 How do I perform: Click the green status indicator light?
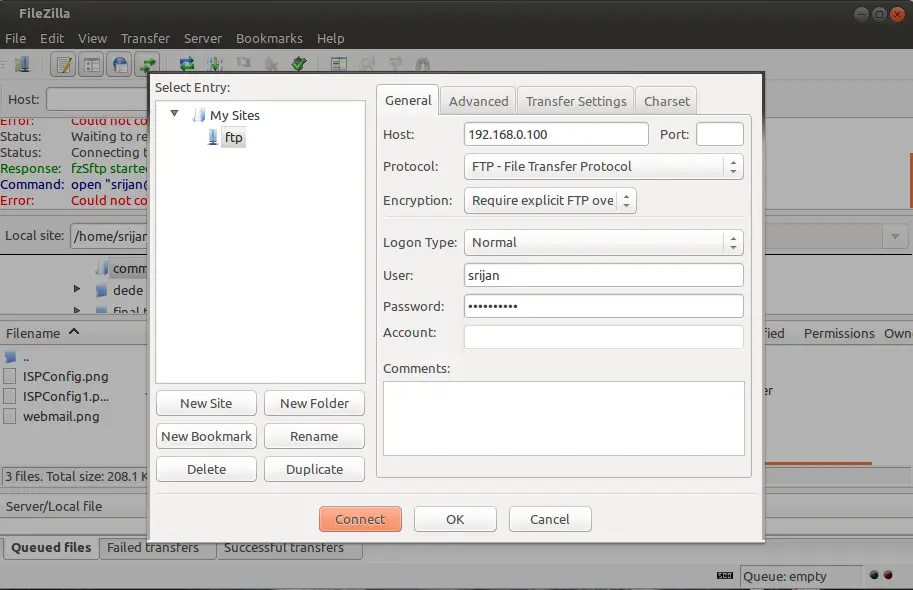point(873,575)
